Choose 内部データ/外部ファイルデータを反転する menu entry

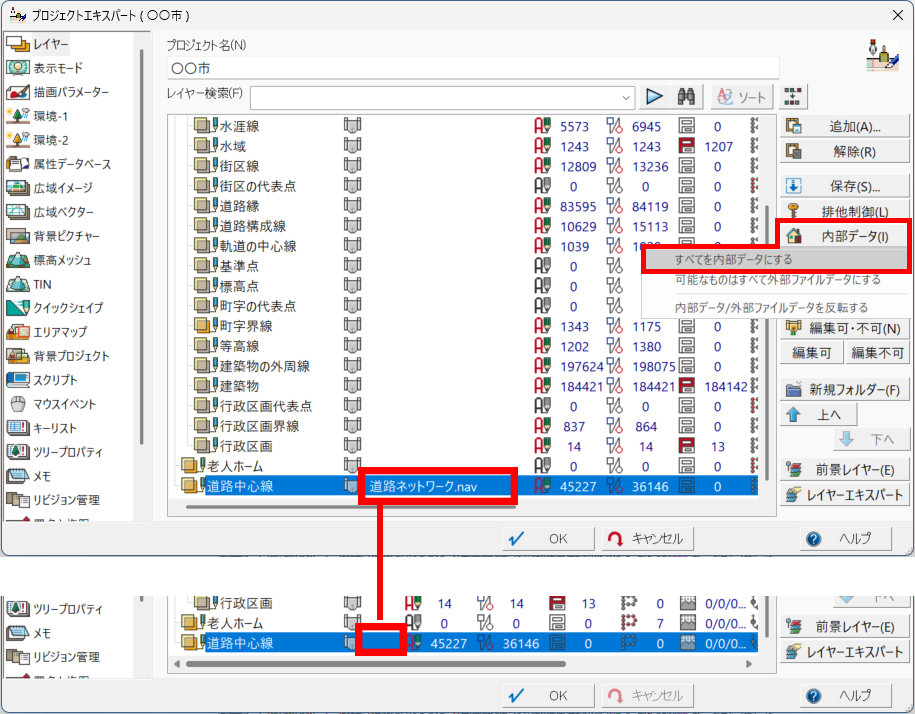(x=771, y=307)
